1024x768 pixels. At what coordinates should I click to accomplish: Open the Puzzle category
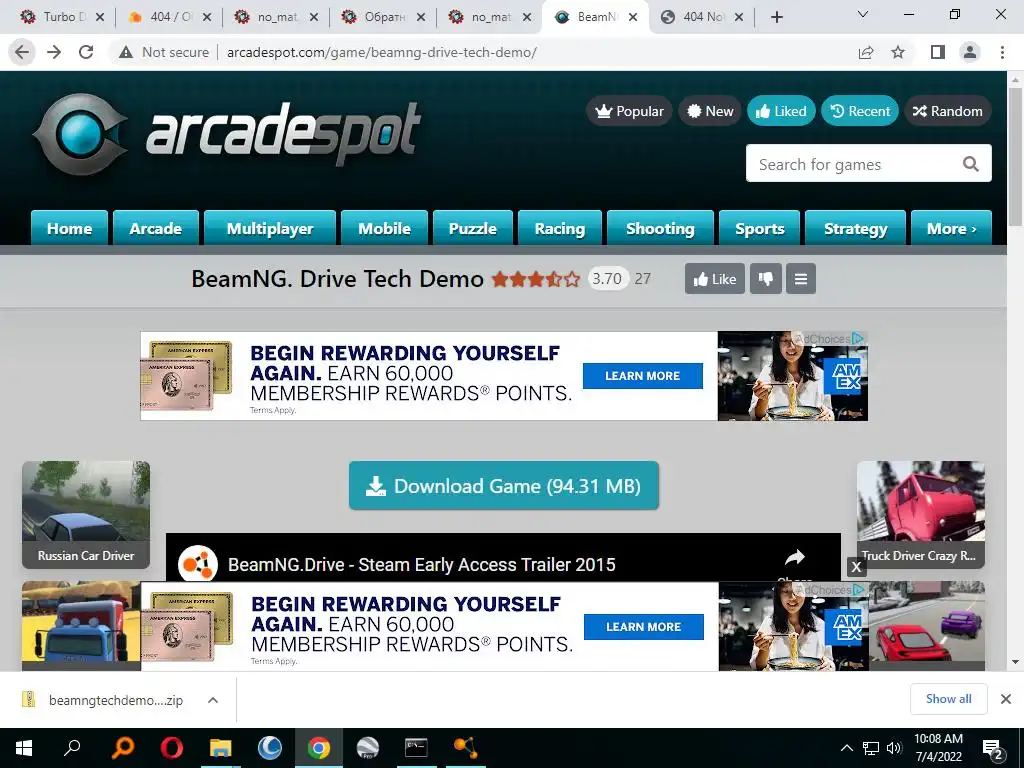coord(473,228)
